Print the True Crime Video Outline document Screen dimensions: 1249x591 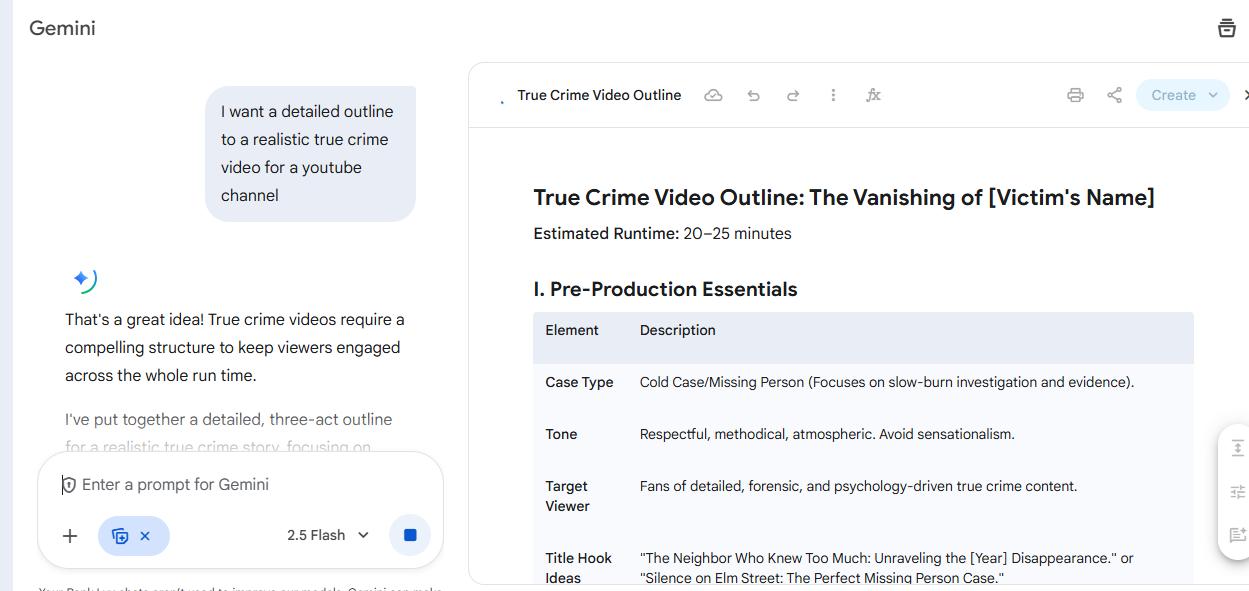point(1075,94)
